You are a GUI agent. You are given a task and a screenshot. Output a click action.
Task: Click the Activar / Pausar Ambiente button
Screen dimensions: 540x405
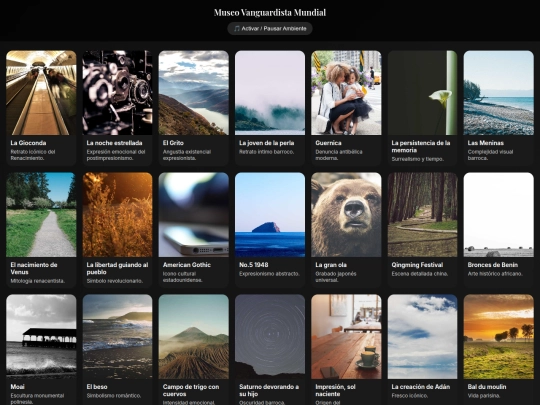[270, 29]
